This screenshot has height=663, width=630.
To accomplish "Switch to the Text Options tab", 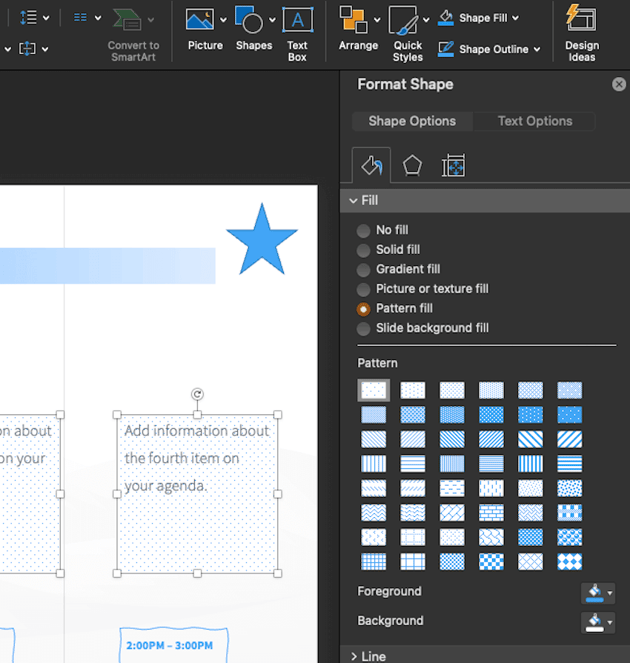I will pyautogui.click(x=535, y=121).
